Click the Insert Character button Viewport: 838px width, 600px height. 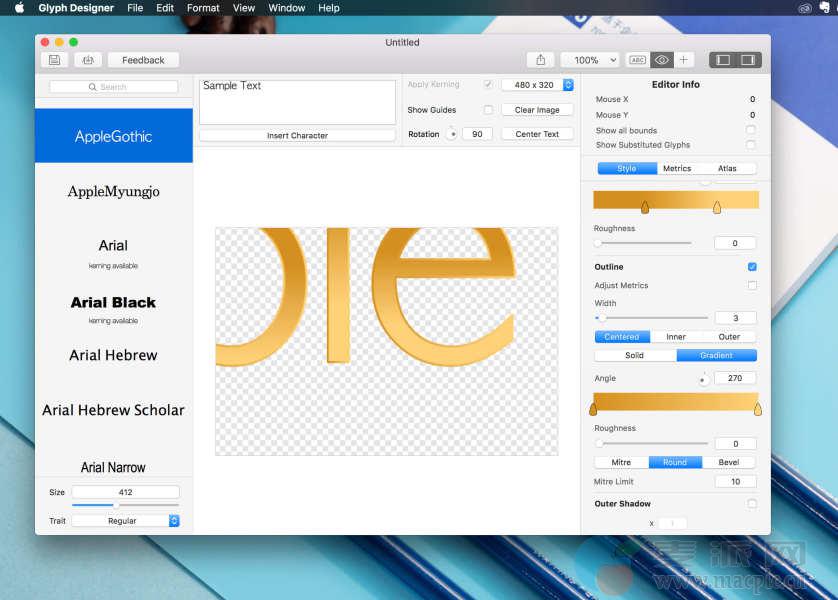[297, 135]
